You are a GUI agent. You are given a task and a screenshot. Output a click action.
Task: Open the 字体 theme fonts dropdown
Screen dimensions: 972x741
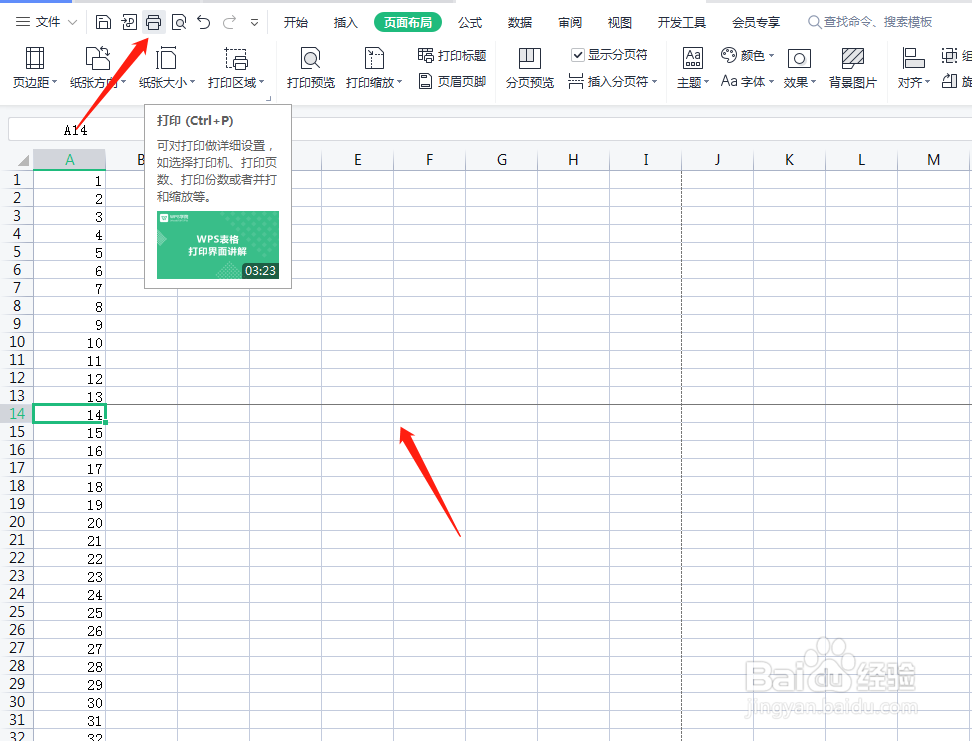pyautogui.click(x=748, y=81)
